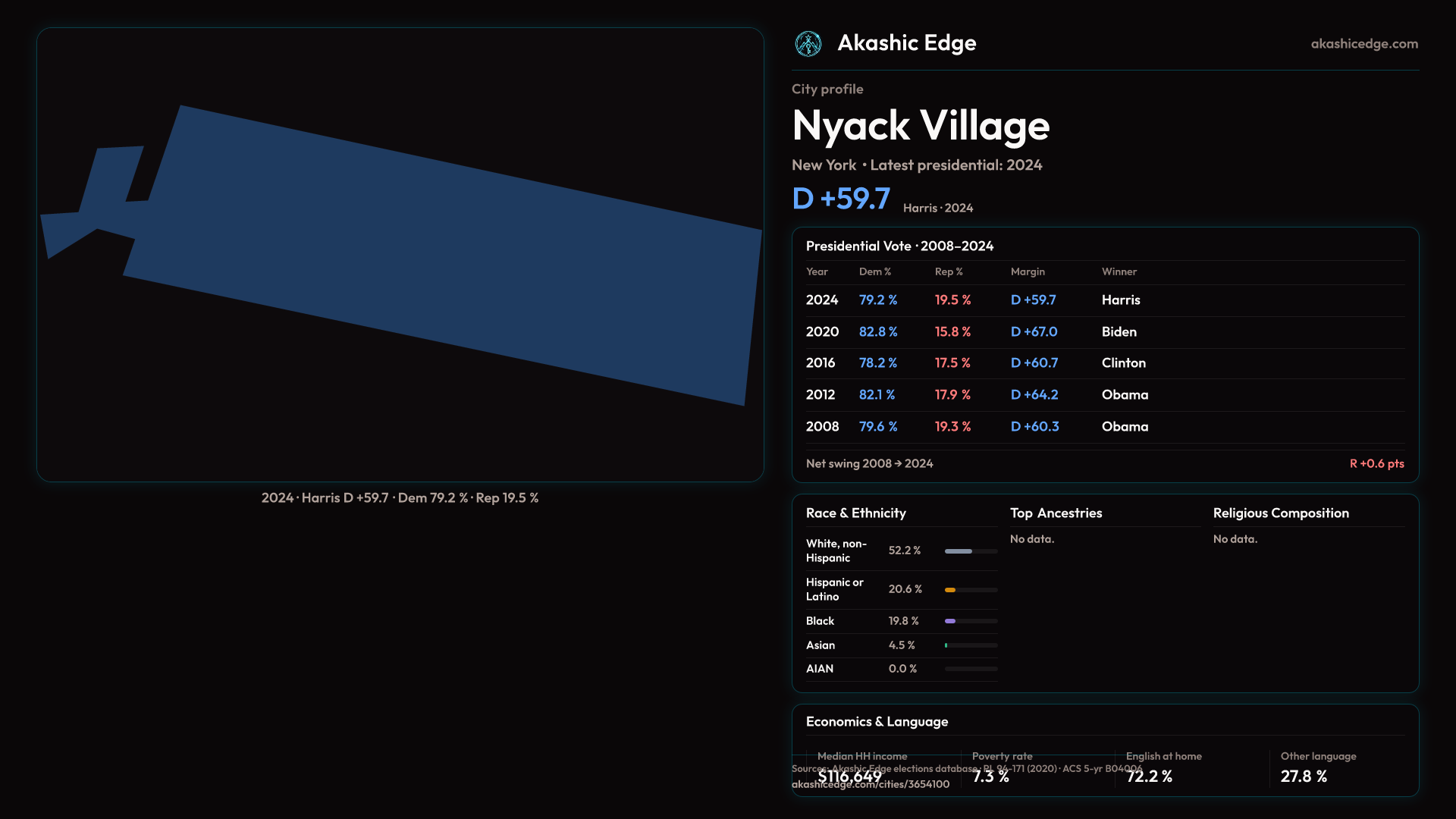Screen dimensions: 1456x819
Task: Select the 2020 Biden row
Action: click(x=1104, y=332)
